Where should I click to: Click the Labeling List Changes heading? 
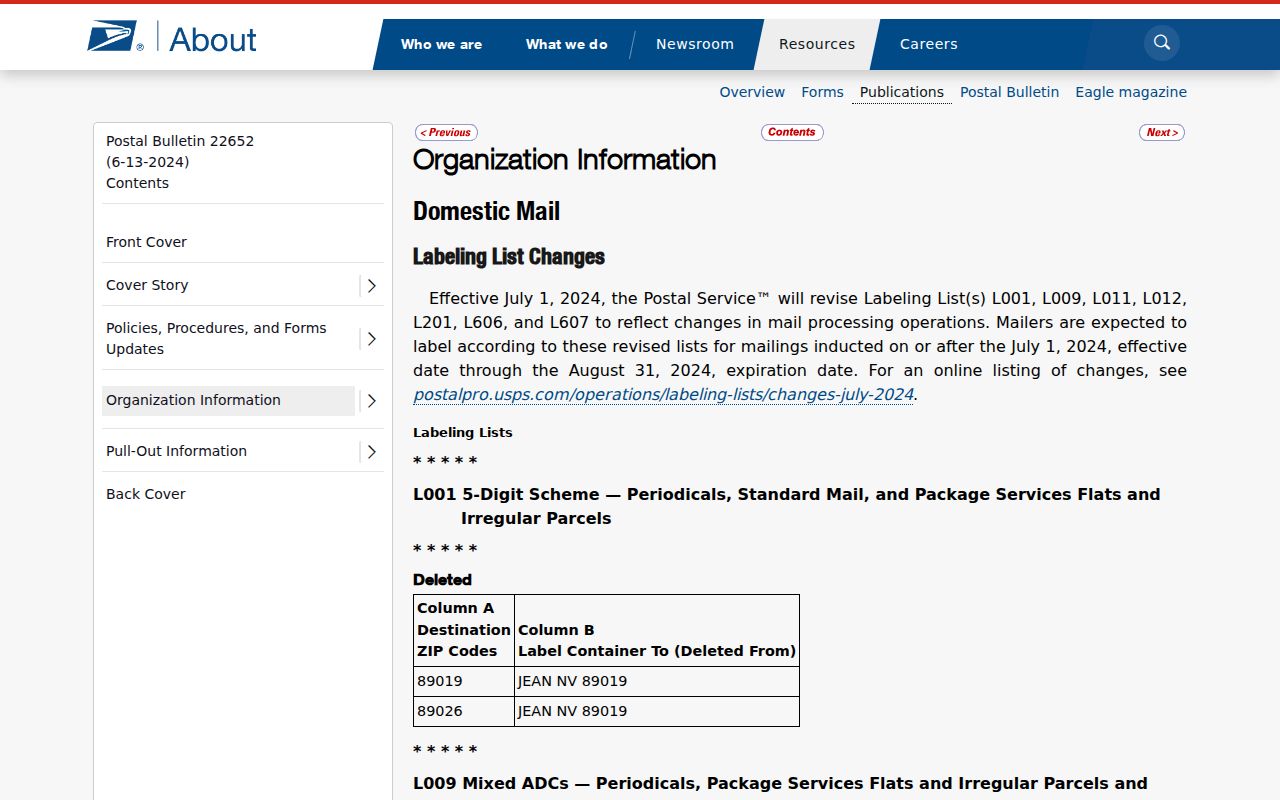click(x=509, y=257)
